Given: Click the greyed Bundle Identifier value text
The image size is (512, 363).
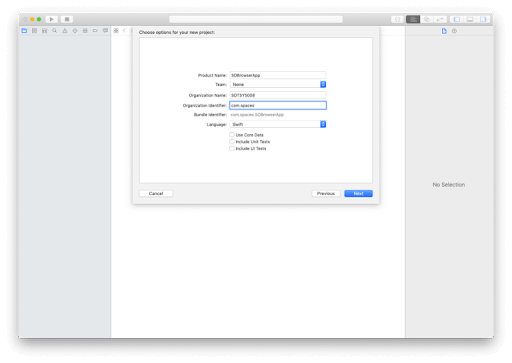Looking at the screenshot, I should (x=257, y=115).
